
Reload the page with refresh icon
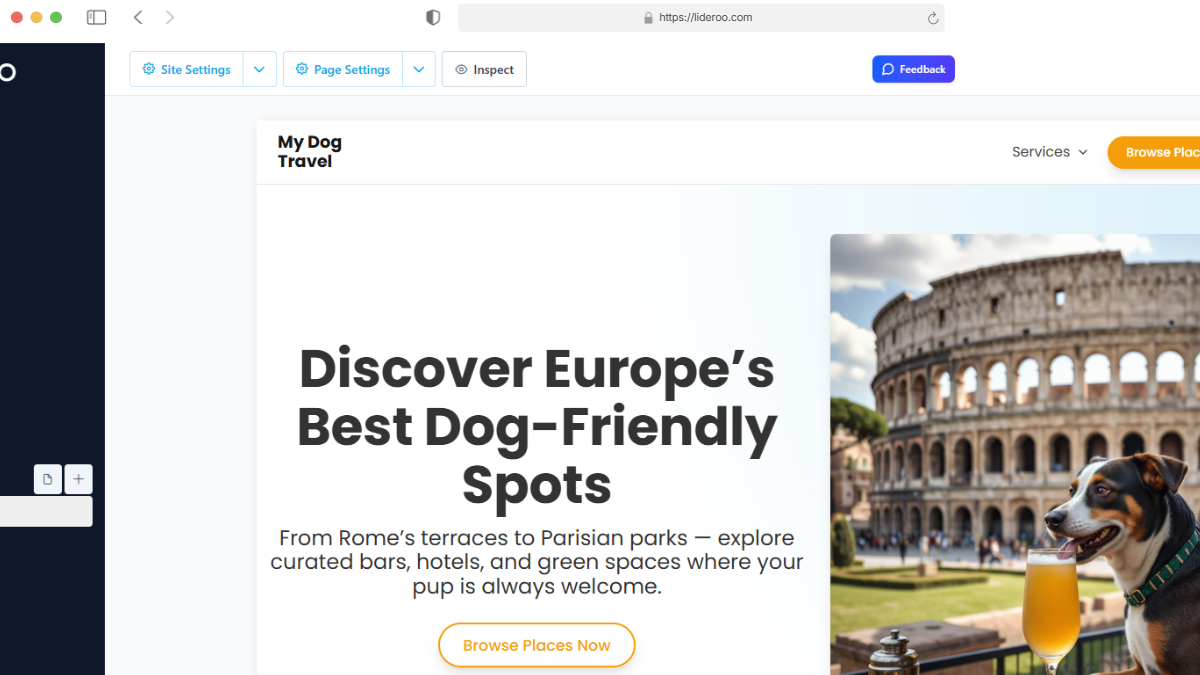[933, 18]
